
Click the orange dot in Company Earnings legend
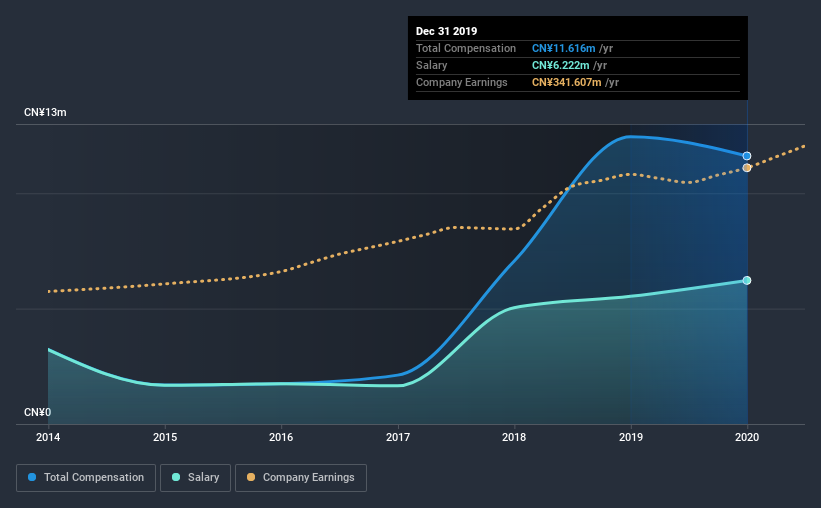coord(251,477)
